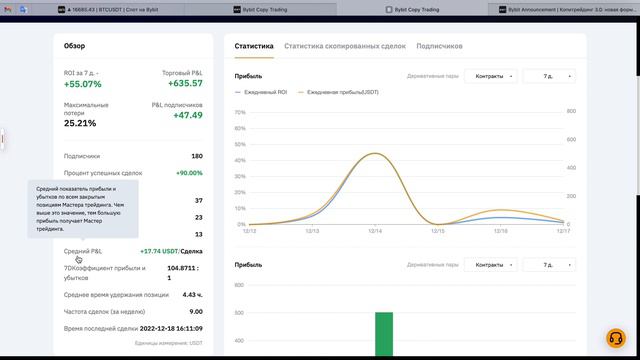The width and height of the screenshot is (640, 360).
Task: Click the +55.07% ROI value
Action: click(82, 84)
